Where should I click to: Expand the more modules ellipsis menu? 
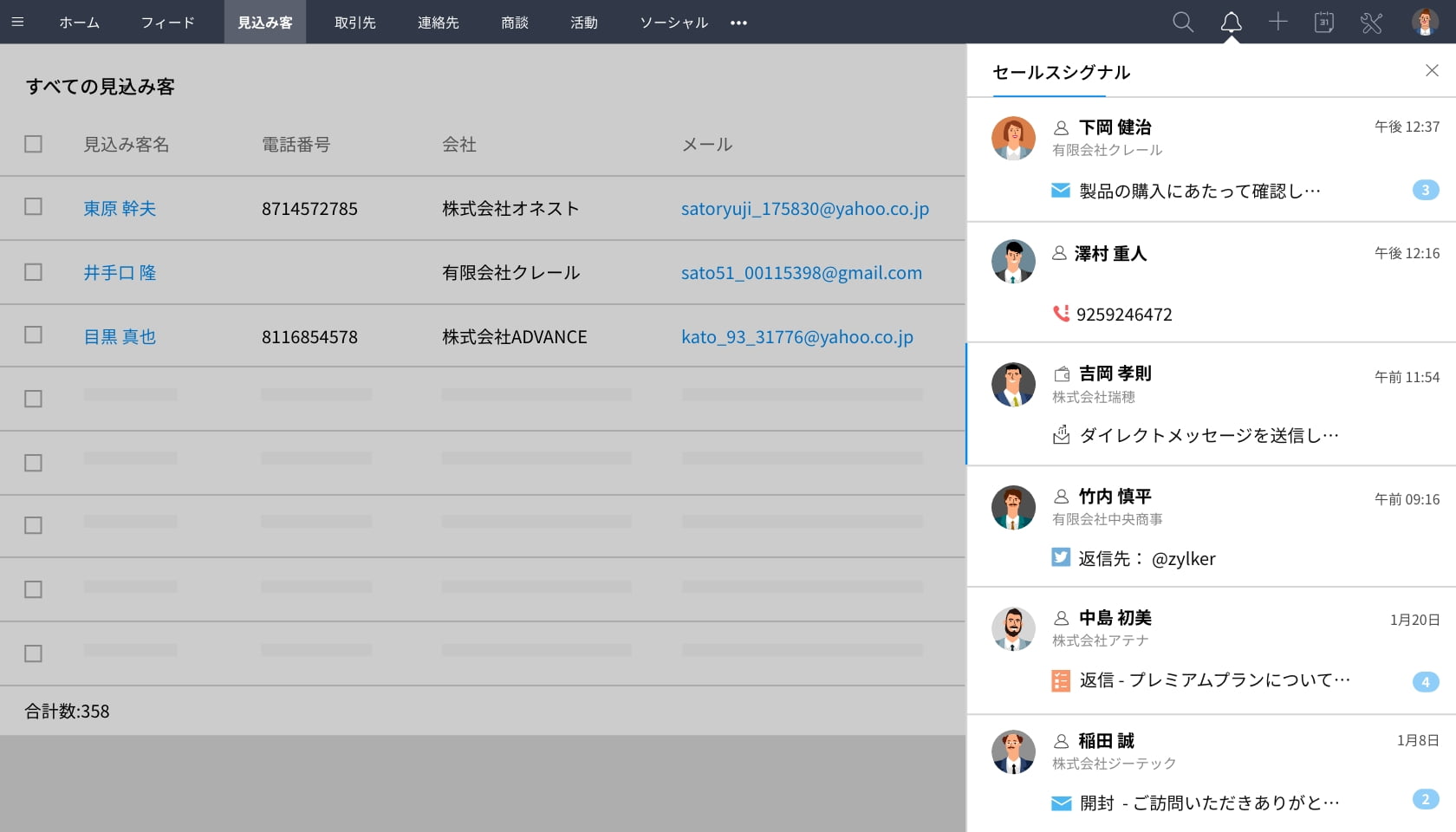click(738, 23)
